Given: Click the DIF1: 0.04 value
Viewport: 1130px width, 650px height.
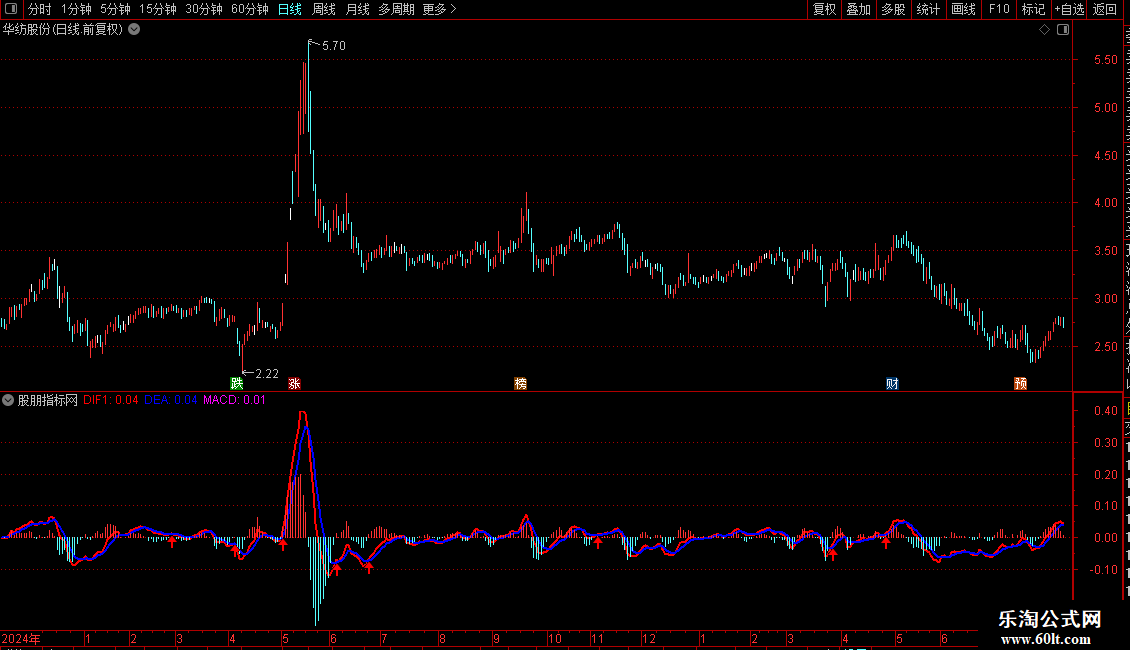Looking at the screenshot, I should tap(110, 400).
